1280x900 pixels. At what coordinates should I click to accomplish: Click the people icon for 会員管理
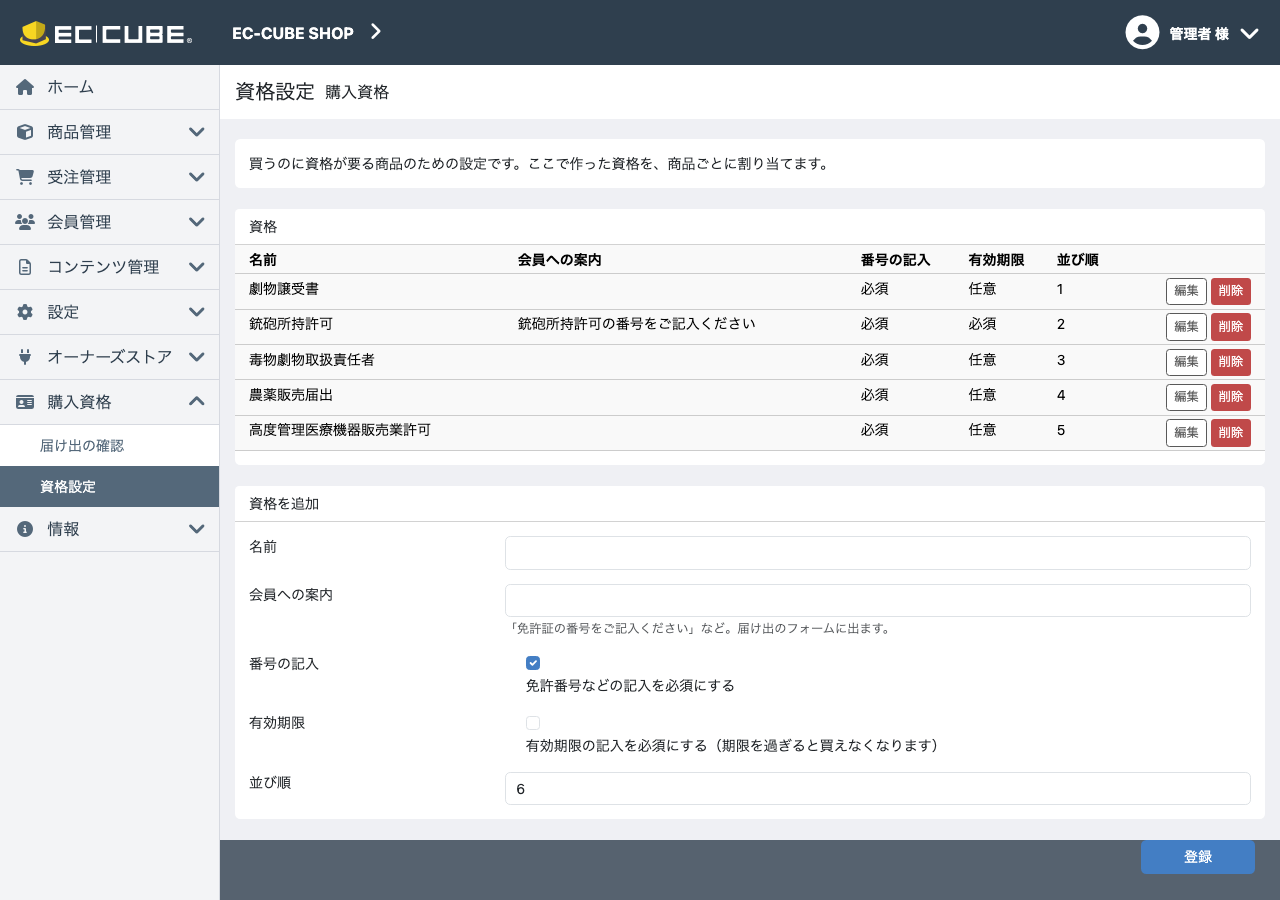tap(25, 222)
